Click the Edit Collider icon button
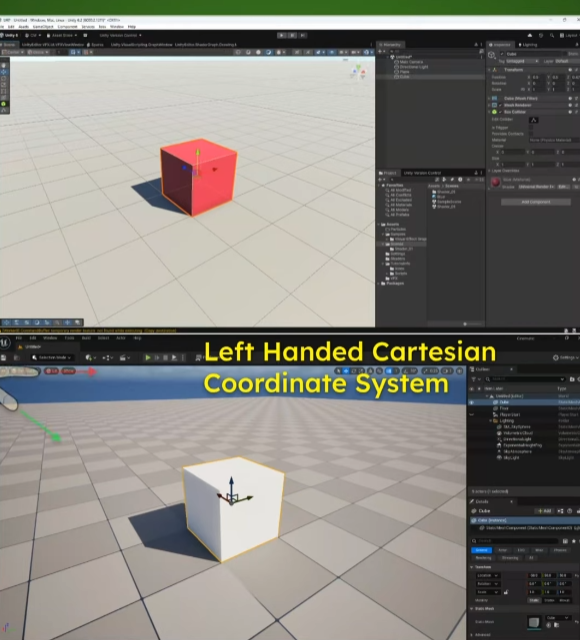The height and width of the screenshot is (640, 580). coord(533,120)
